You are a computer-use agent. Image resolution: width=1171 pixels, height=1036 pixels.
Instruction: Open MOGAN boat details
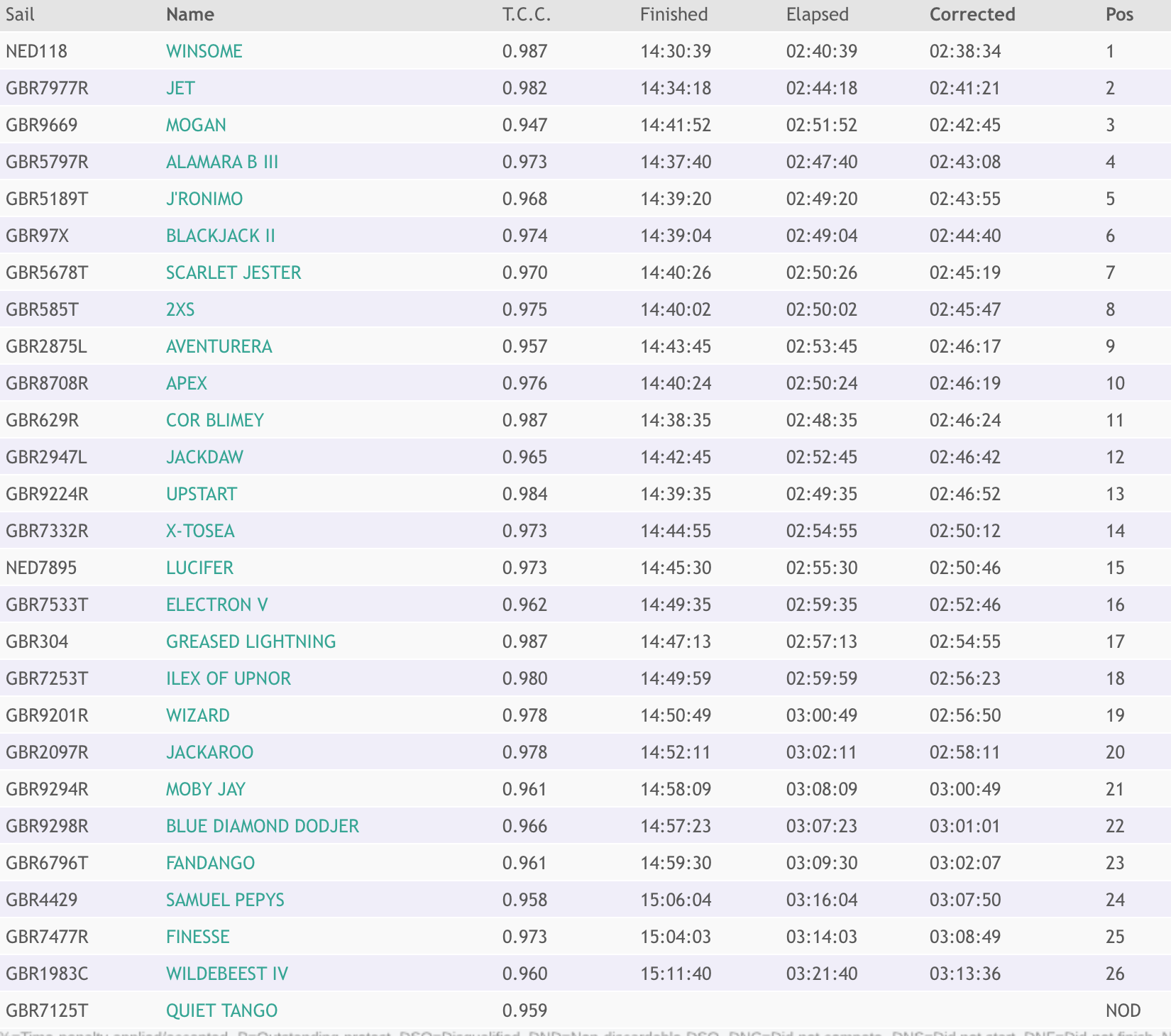196,125
